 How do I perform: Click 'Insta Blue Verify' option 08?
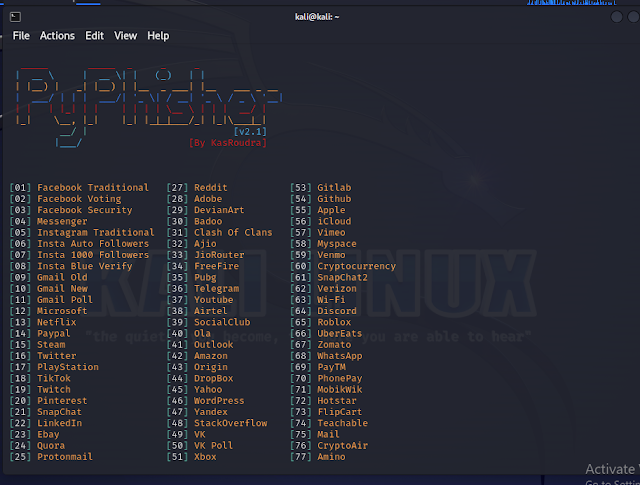[x=84, y=266]
